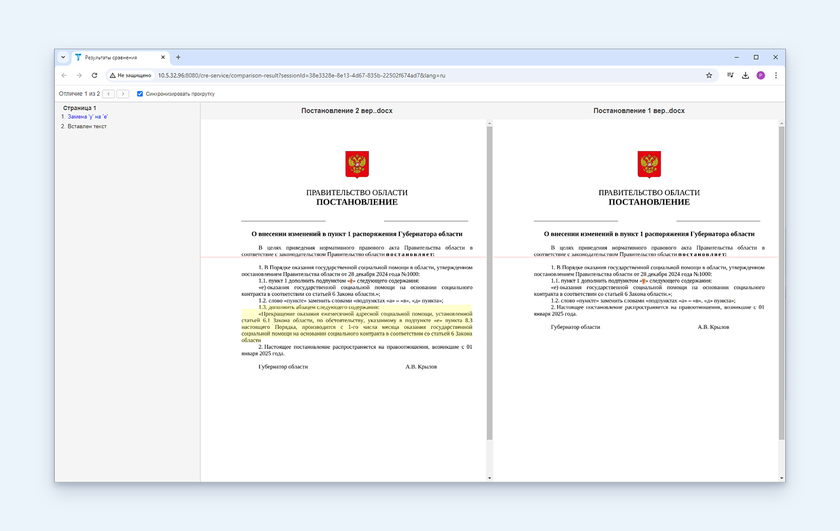Reload the comparison results page
Screen dimensions: 840x531
94,75
